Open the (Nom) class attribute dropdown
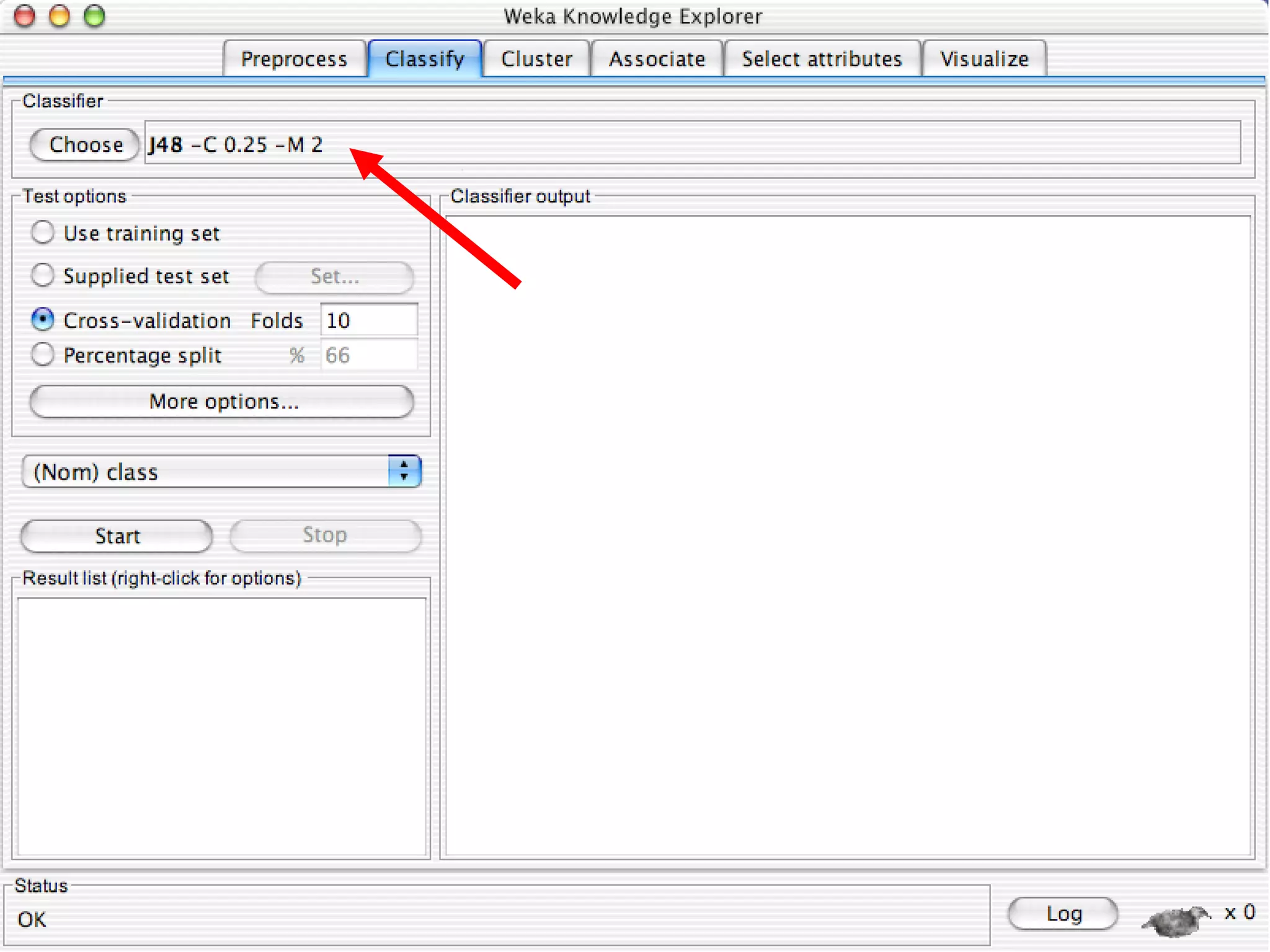This screenshot has height=952, width=1270. 211,472
